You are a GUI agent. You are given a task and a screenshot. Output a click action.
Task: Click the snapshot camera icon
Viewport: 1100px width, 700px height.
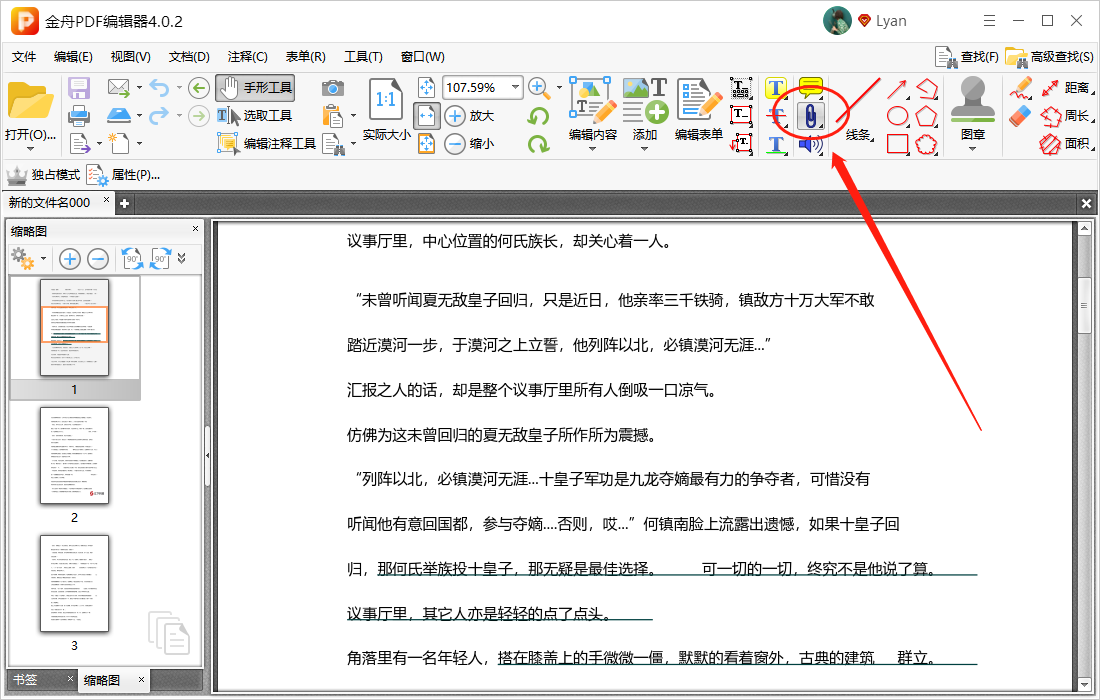pos(333,88)
